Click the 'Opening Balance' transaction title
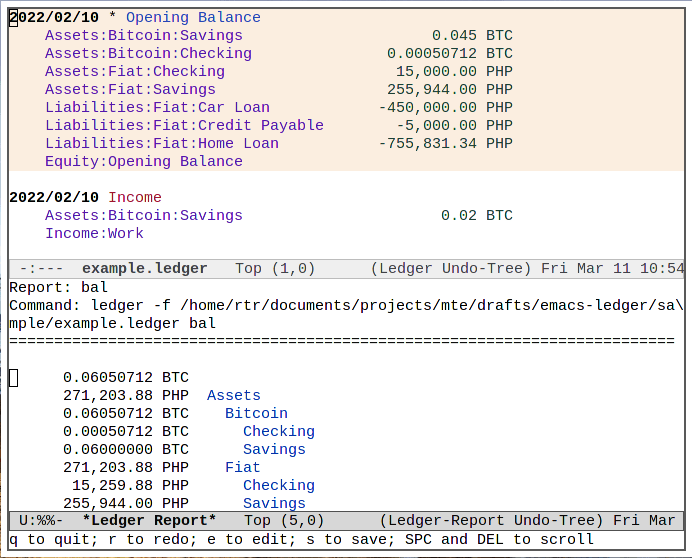This screenshot has width=692, height=558. point(193,17)
